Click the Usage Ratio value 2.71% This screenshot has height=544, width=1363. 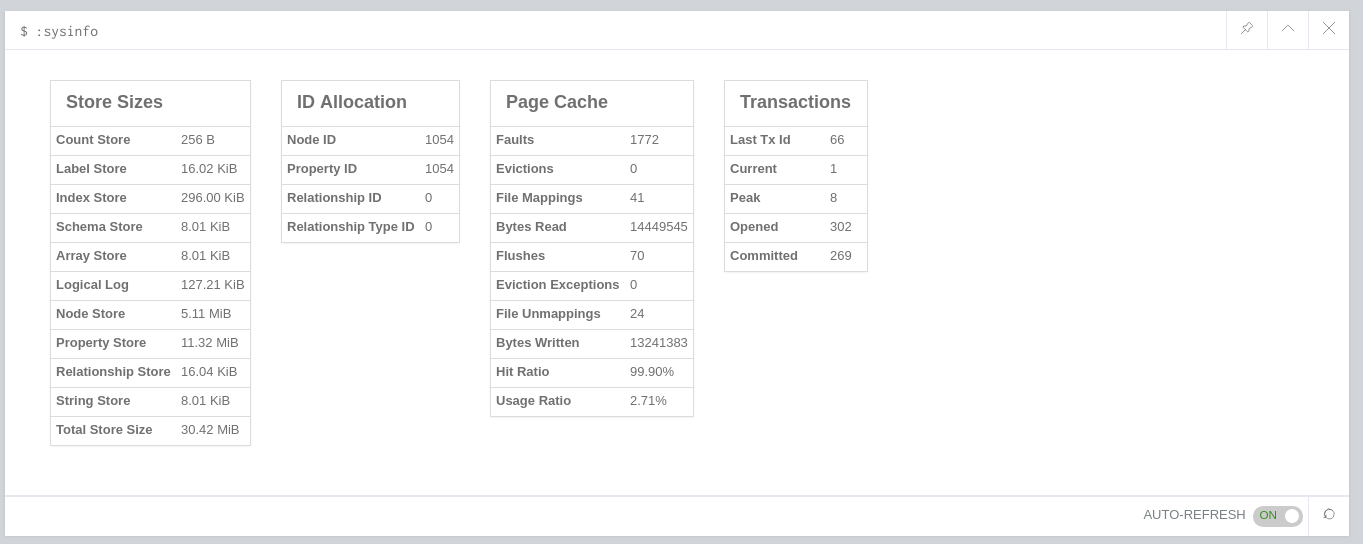click(648, 401)
